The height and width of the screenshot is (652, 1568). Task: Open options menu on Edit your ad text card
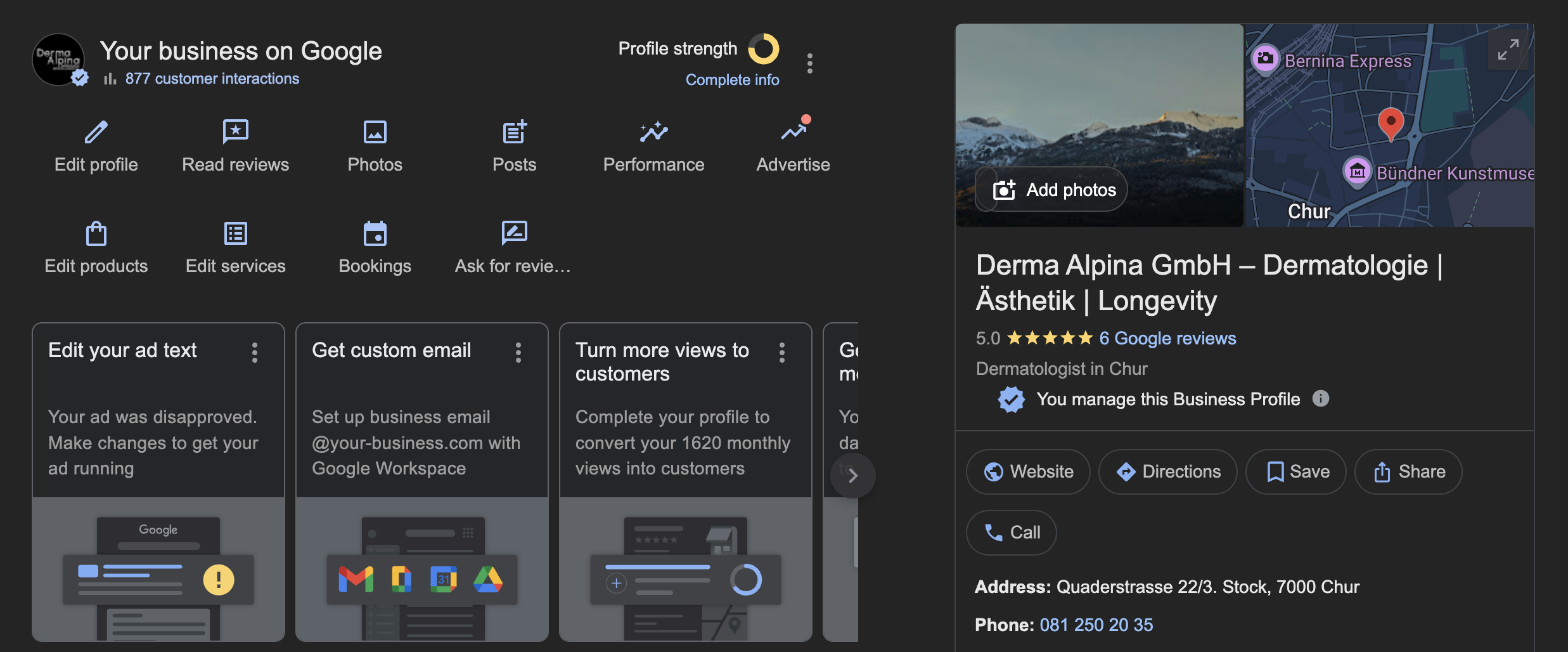point(255,353)
